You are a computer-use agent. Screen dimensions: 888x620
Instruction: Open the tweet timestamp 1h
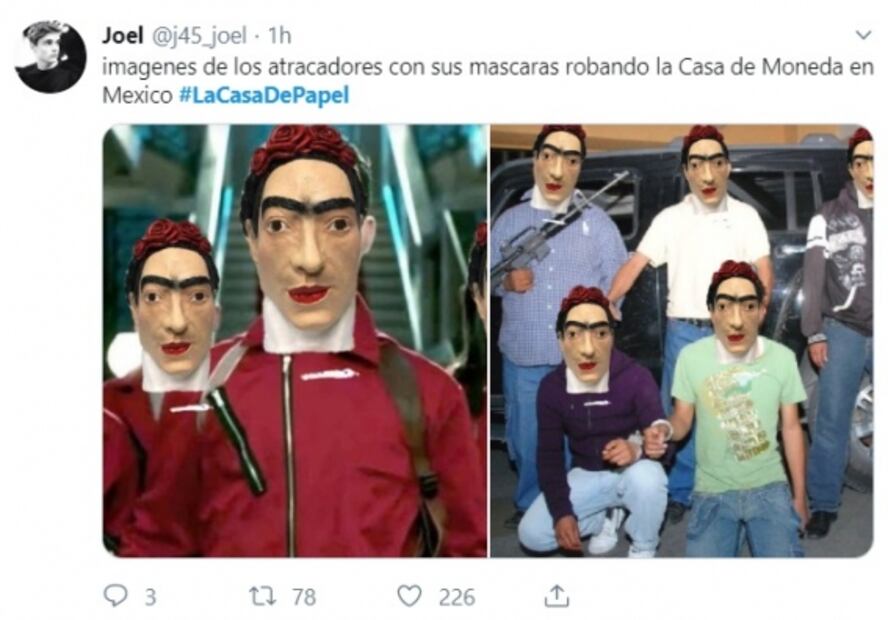279,36
